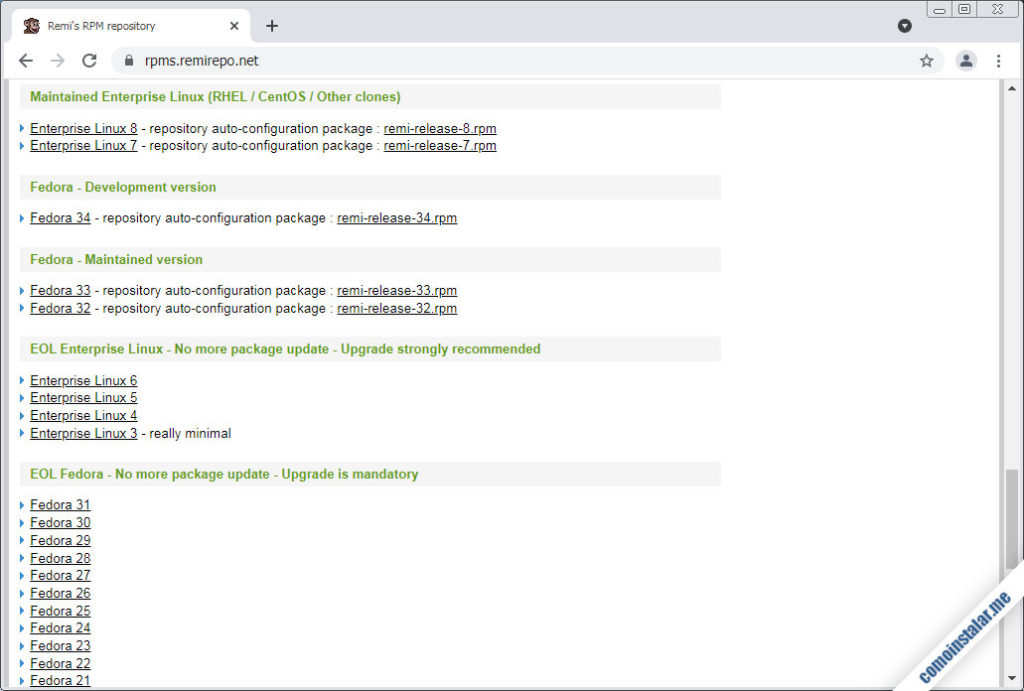The image size is (1024, 691).
Task: Open the Chrome three-dot menu
Action: 998,61
